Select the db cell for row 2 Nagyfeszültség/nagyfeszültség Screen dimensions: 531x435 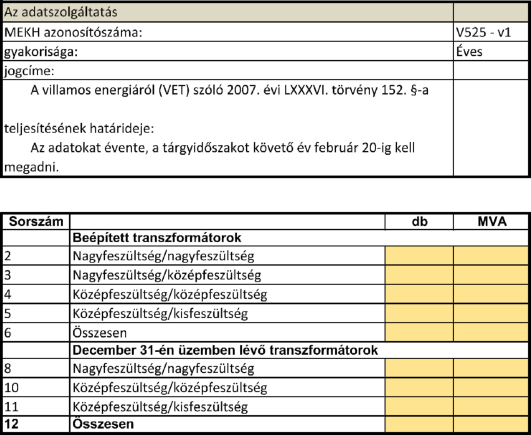(419, 256)
